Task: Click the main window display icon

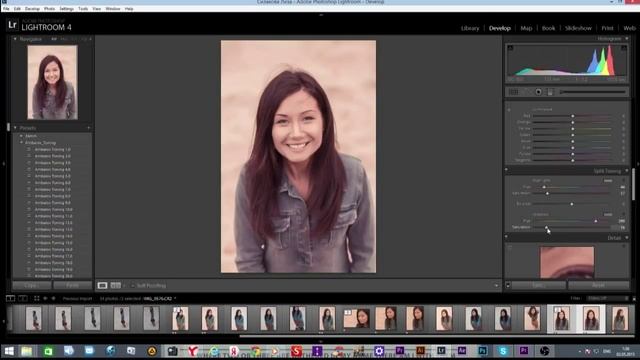Action: point(10,298)
